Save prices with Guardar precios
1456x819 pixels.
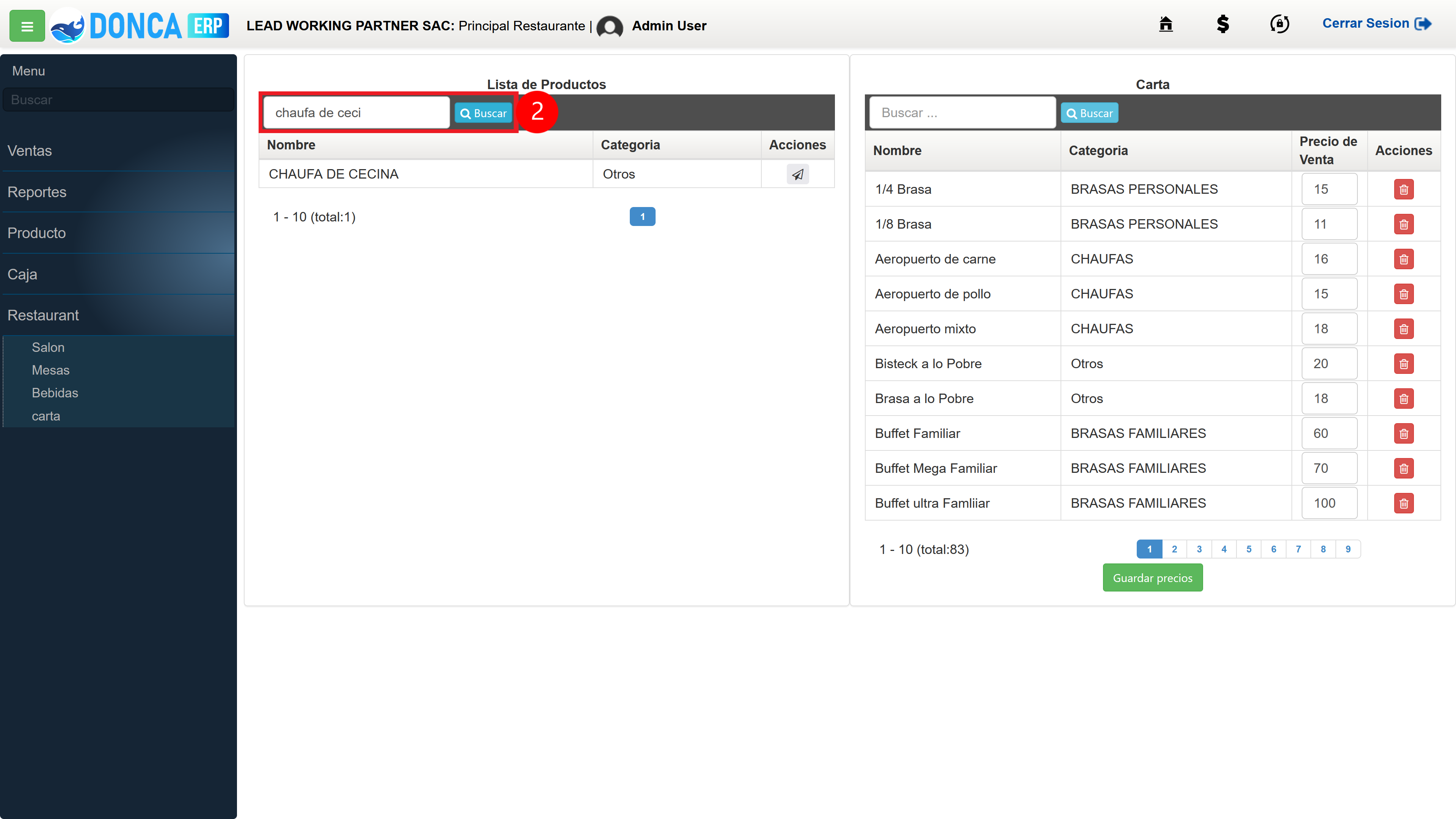pyautogui.click(x=1152, y=577)
